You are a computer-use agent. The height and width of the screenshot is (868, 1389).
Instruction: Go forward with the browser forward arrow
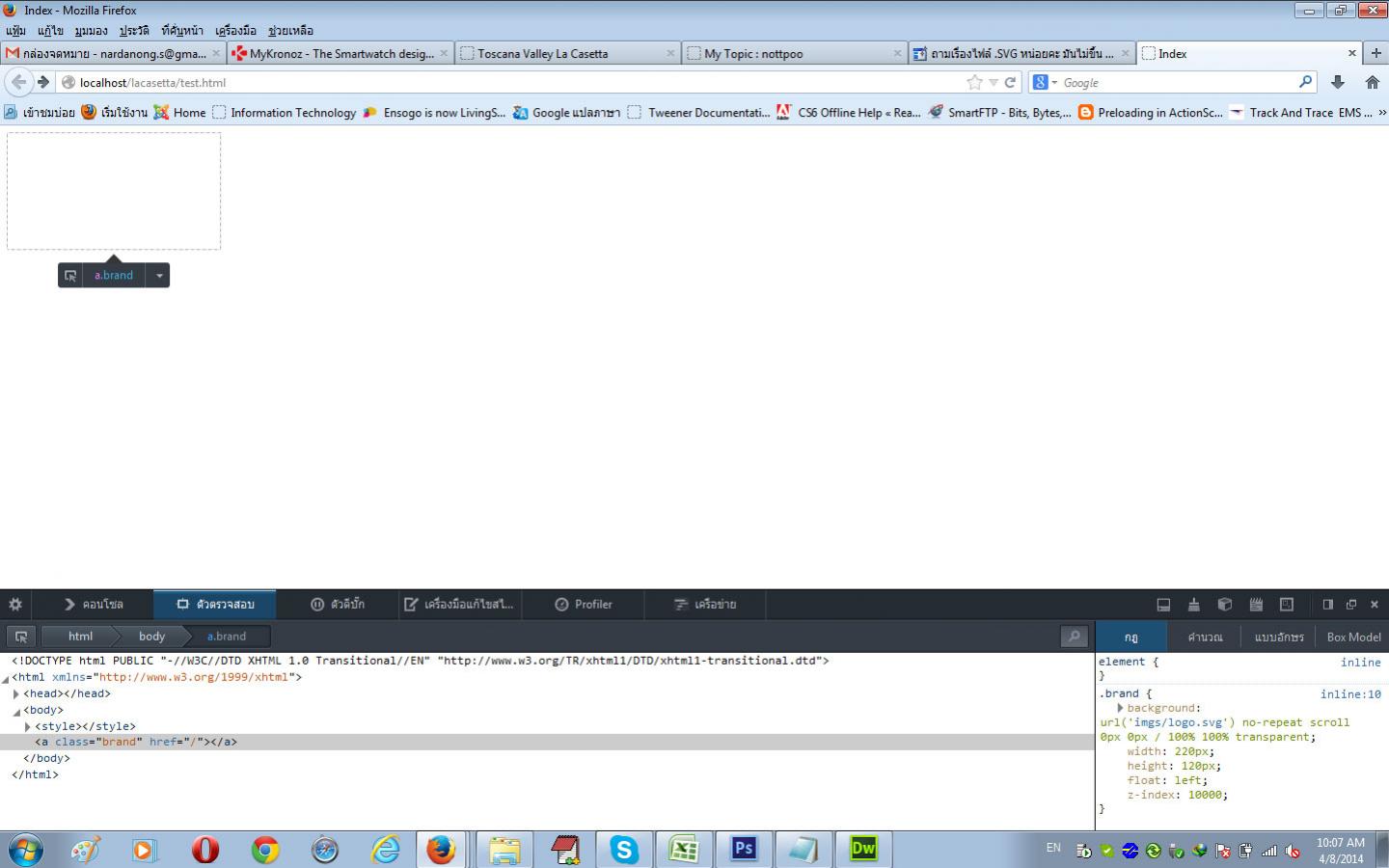pos(43,82)
